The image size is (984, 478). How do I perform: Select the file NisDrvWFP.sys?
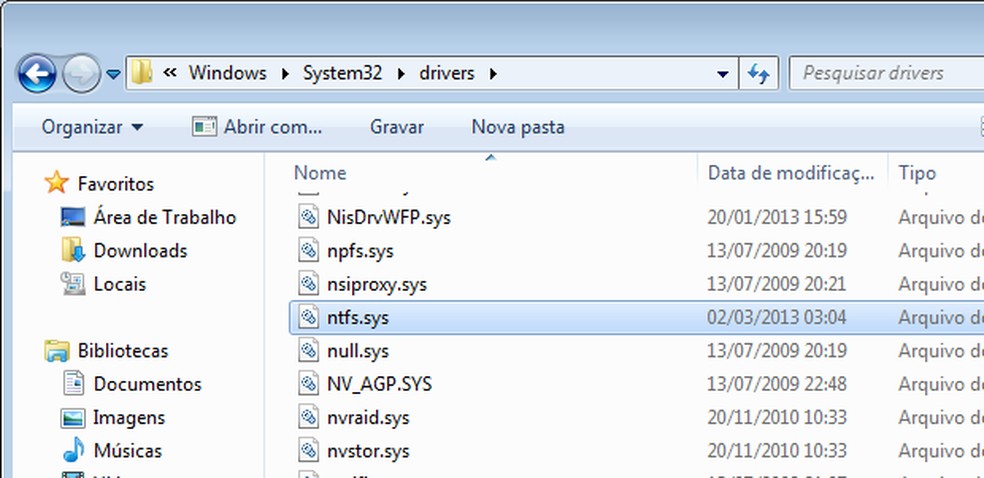click(388, 218)
